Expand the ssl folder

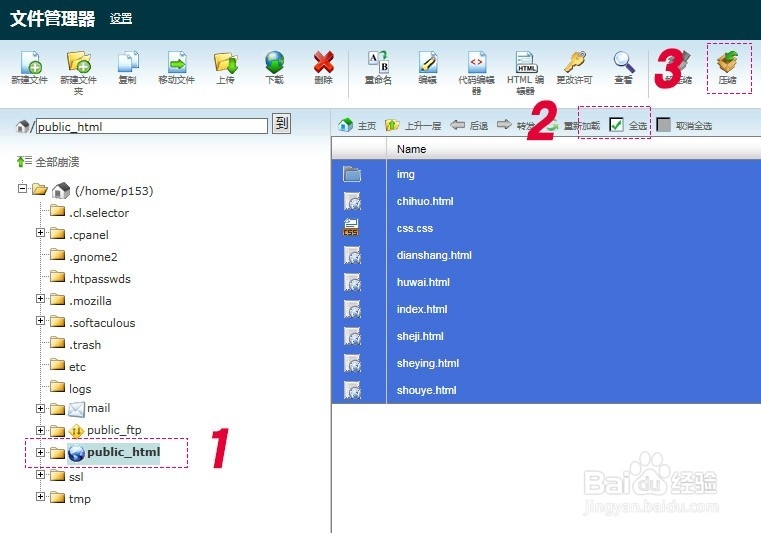coord(40,474)
